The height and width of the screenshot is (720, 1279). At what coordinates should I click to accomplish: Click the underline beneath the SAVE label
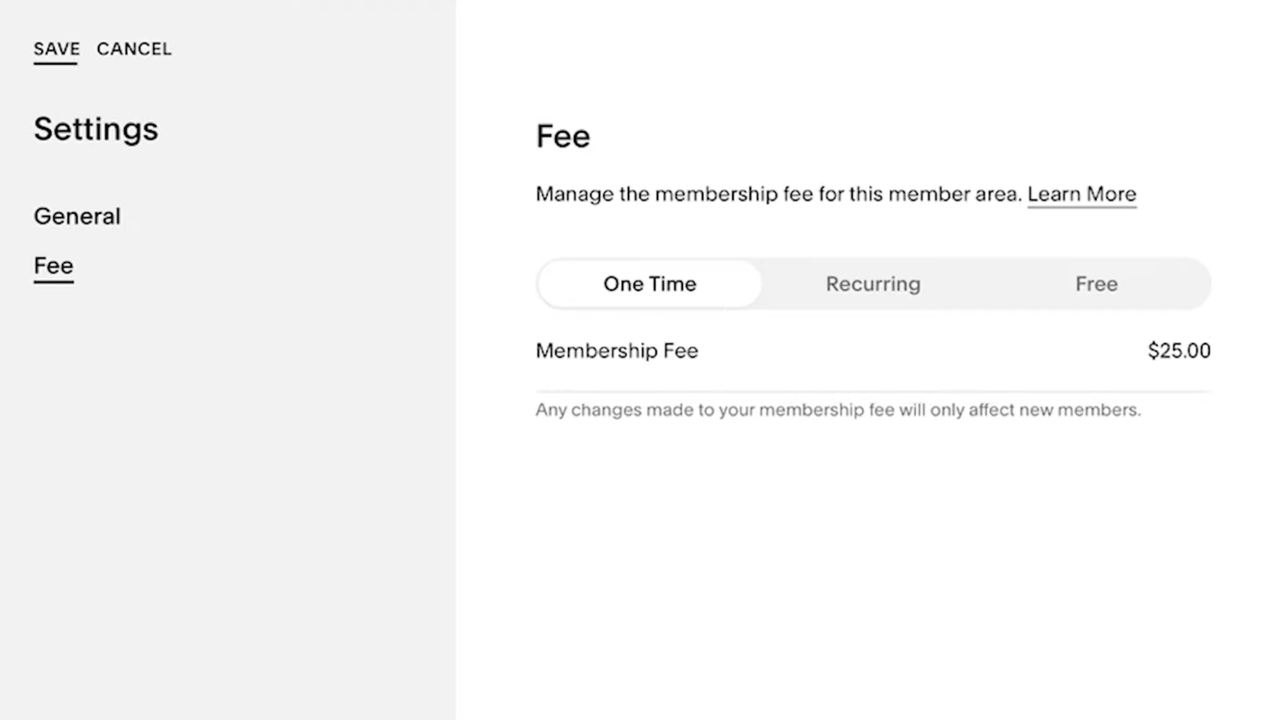click(56, 64)
